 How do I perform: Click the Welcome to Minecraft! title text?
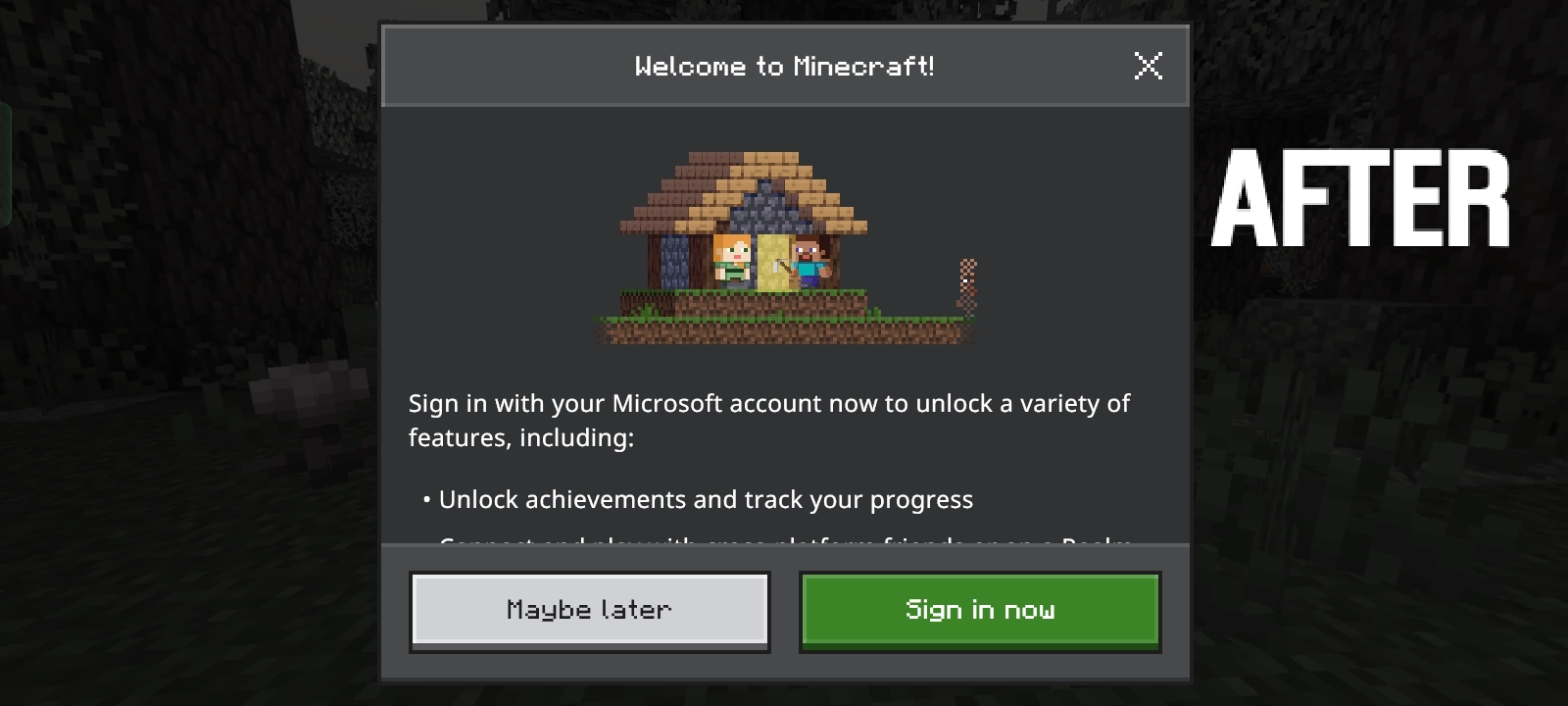(784, 66)
